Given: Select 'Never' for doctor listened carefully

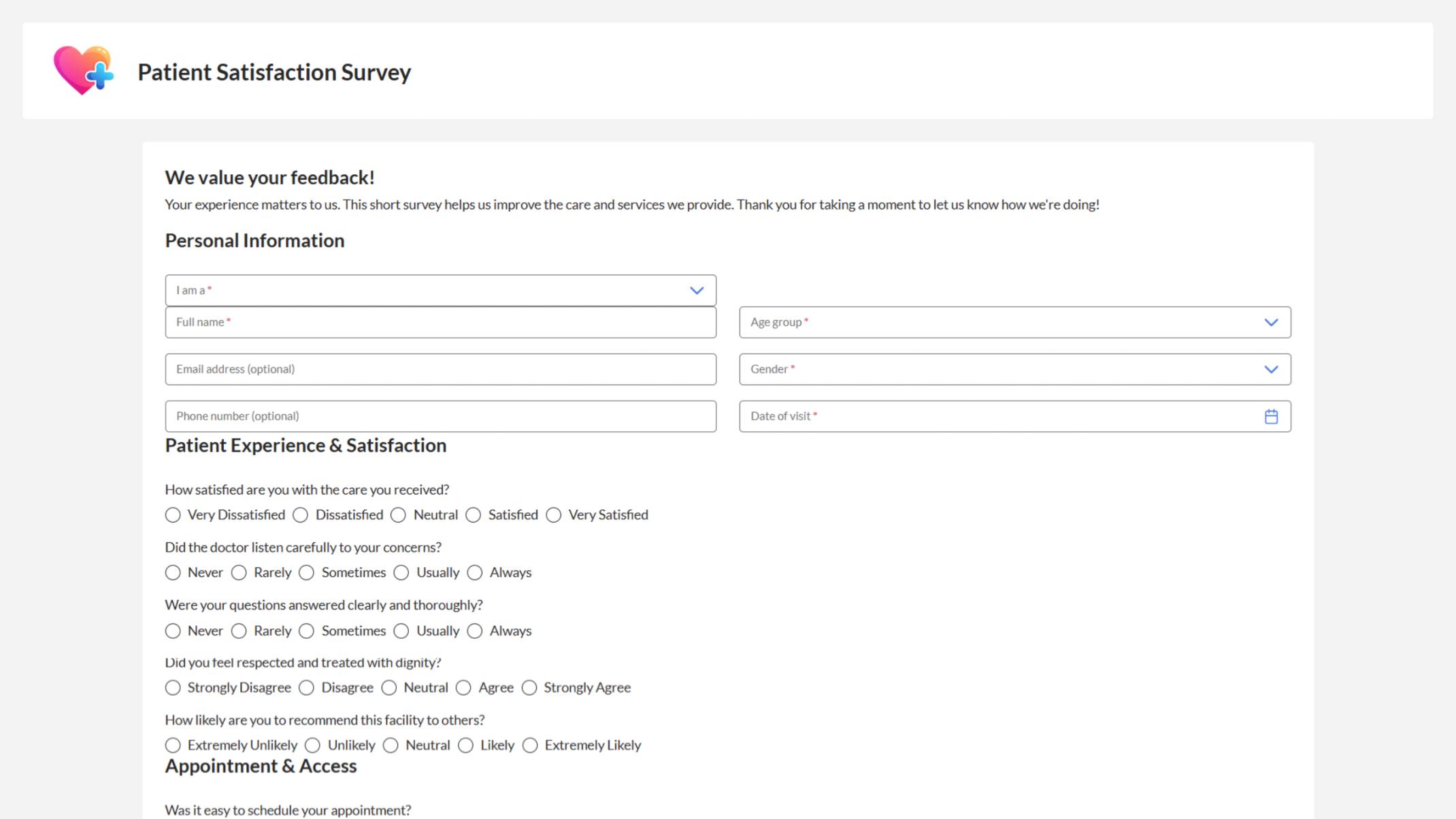Looking at the screenshot, I should point(173,573).
